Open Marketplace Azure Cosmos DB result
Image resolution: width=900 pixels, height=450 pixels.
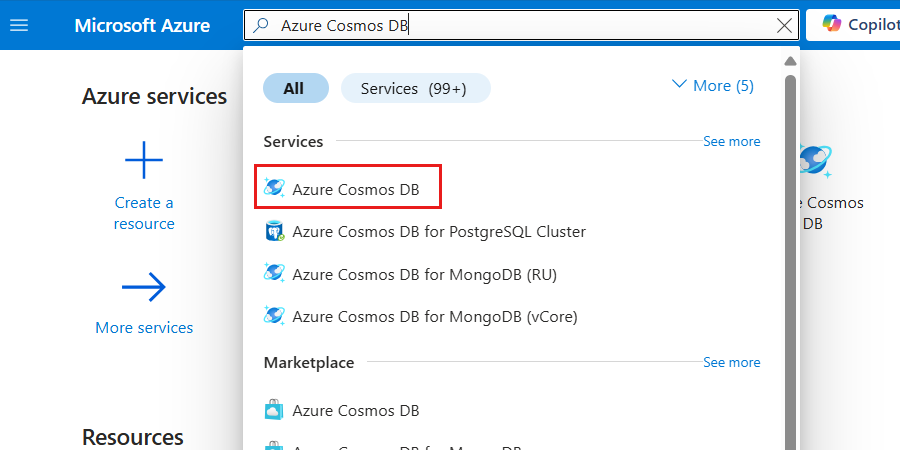pos(355,411)
